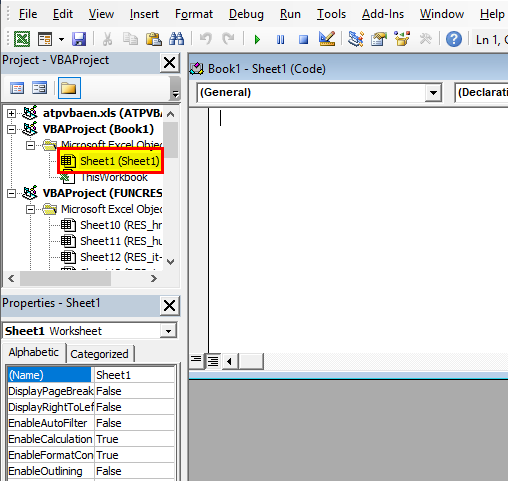
Task: Open the Format menu
Action: (194, 14)
